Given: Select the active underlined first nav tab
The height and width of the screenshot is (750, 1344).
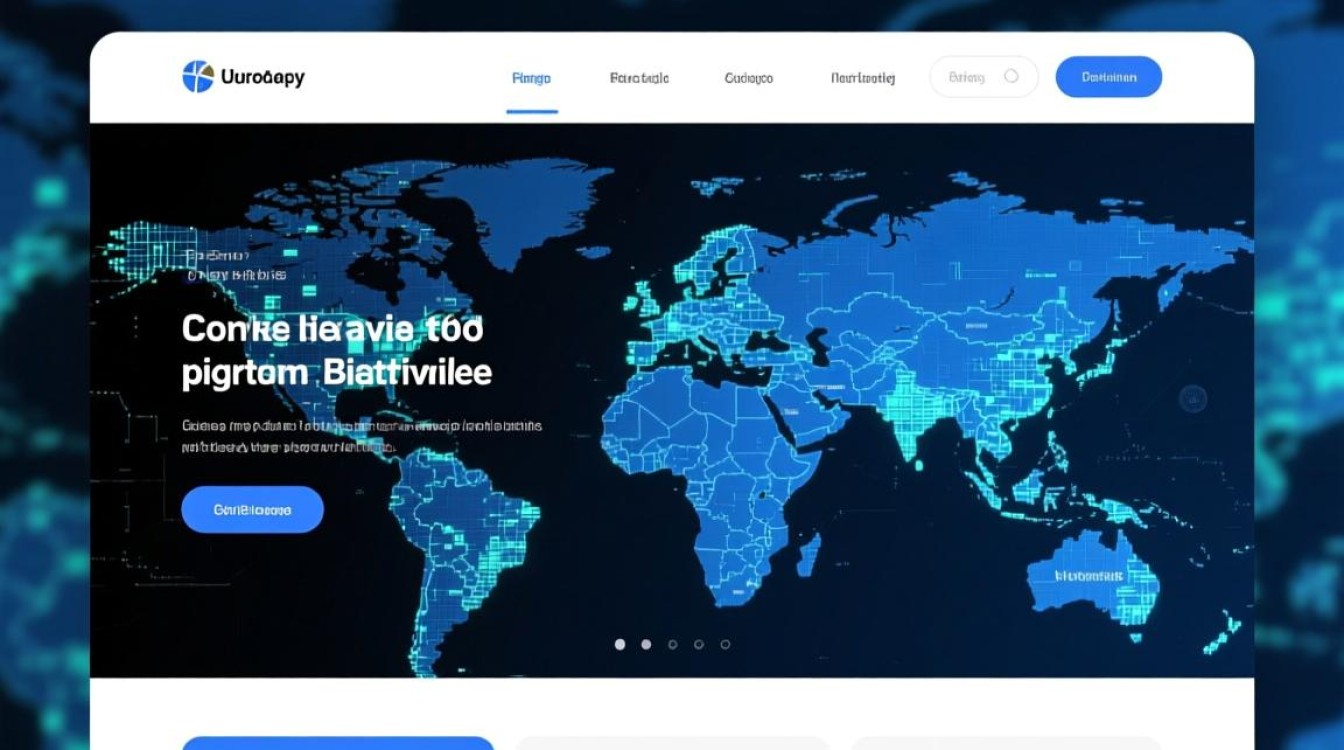Looking at the screenshot, I should pos(531,78).
